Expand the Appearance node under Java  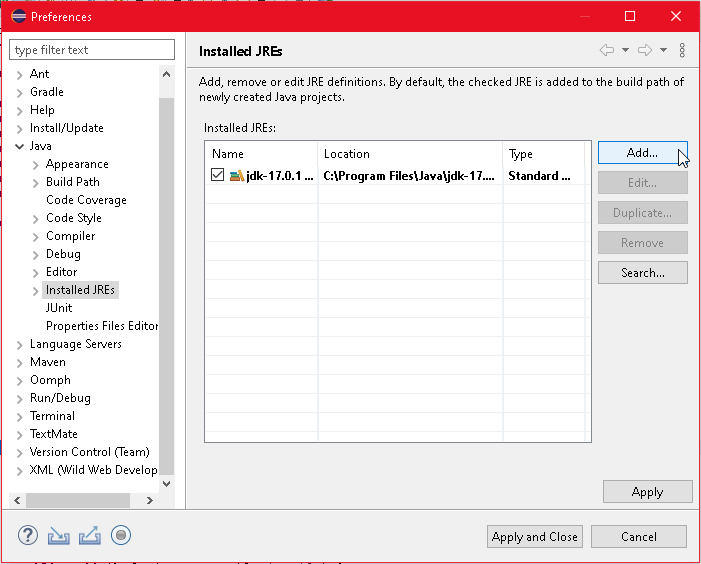35,165
